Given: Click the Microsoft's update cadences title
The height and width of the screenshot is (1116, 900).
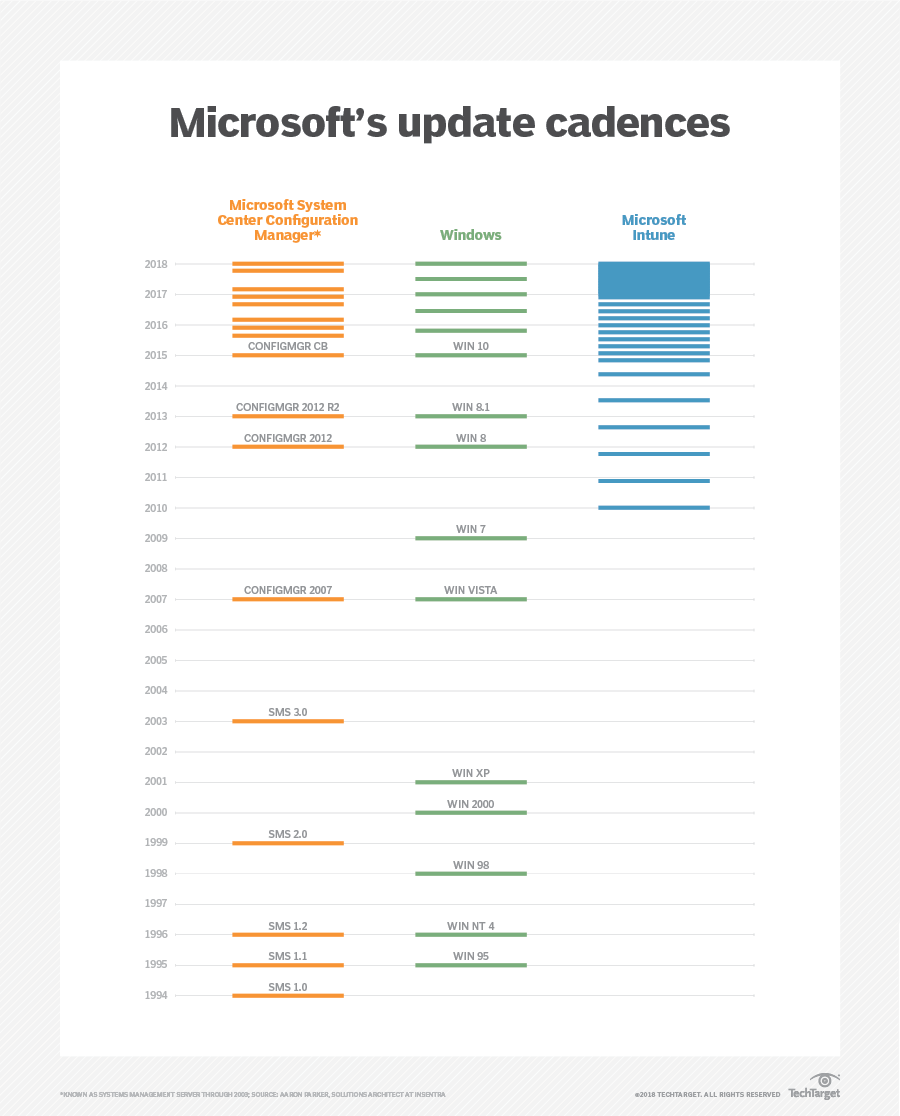Looking at the screenshot, I should click(x=449, y=123).
